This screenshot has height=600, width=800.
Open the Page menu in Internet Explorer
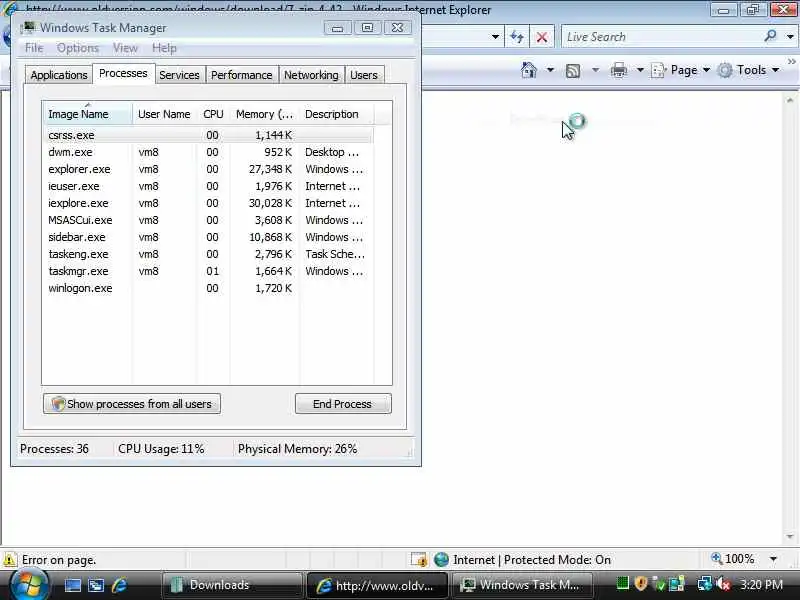pyautogui.click(x=681, y=70)
